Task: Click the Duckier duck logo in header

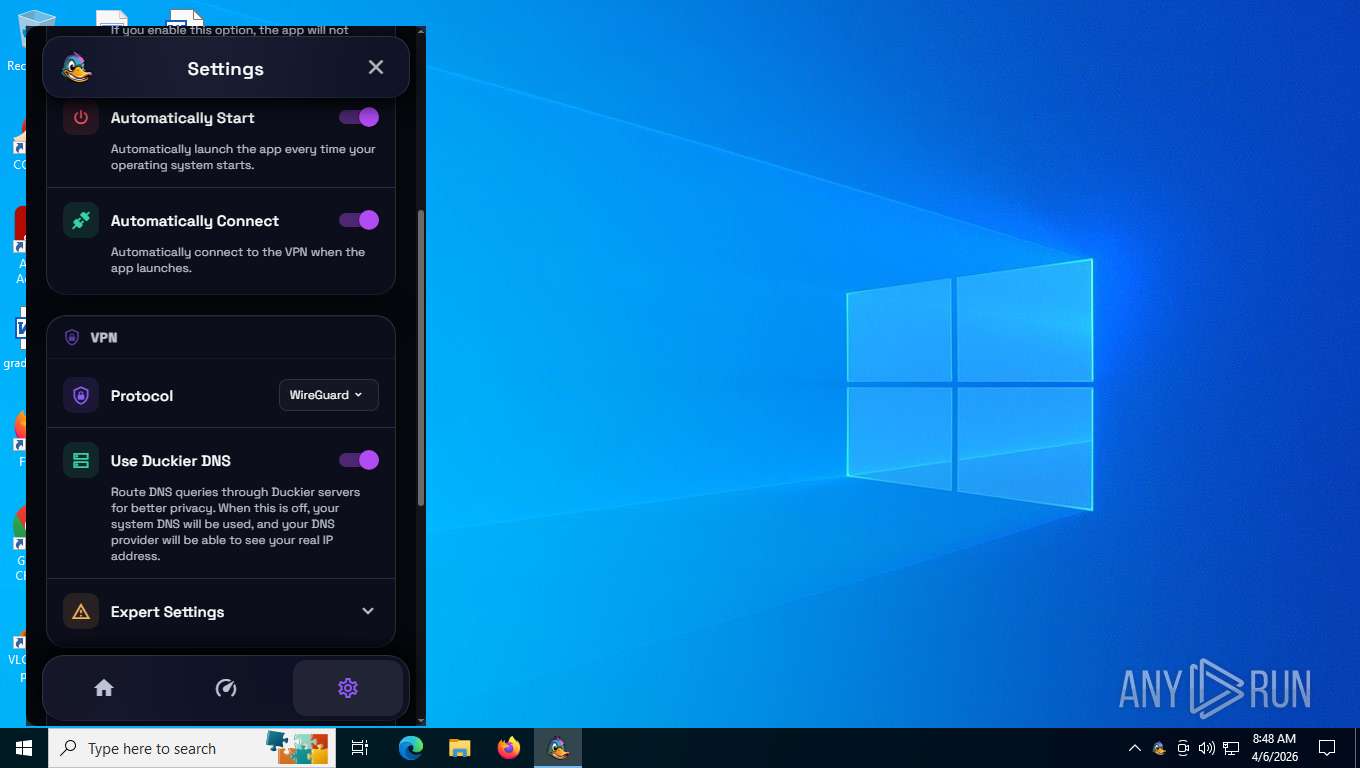Action: click(76, 68)
